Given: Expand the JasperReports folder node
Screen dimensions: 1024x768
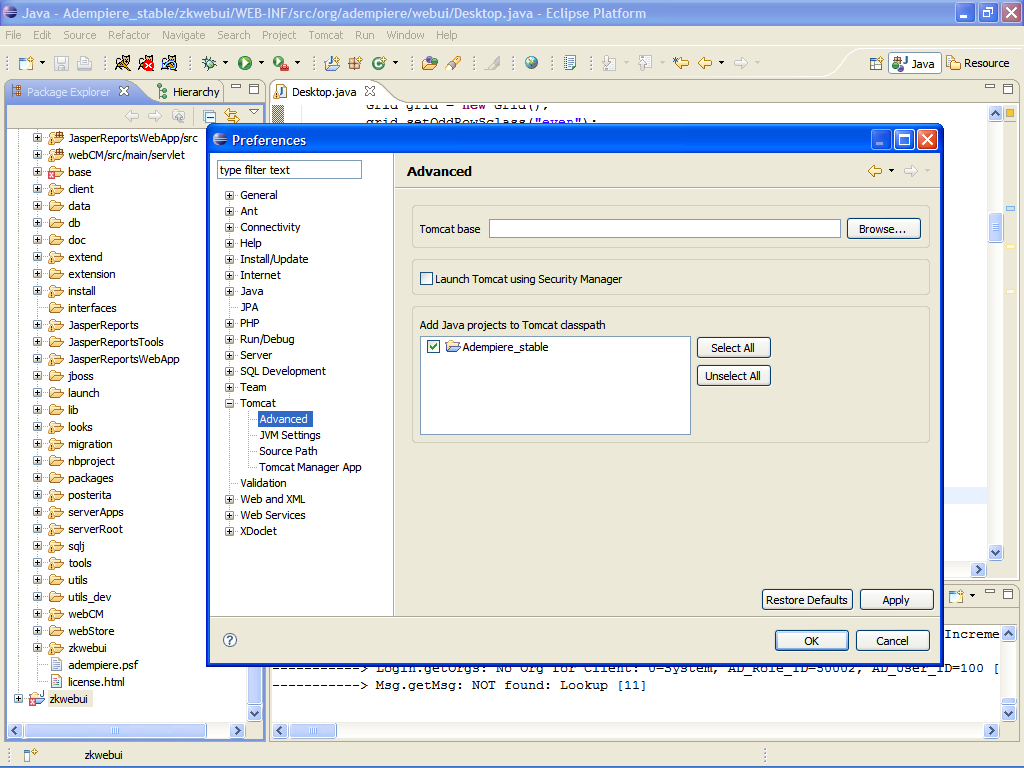Looking at the screenshot, I should click(x=37, y=325).
